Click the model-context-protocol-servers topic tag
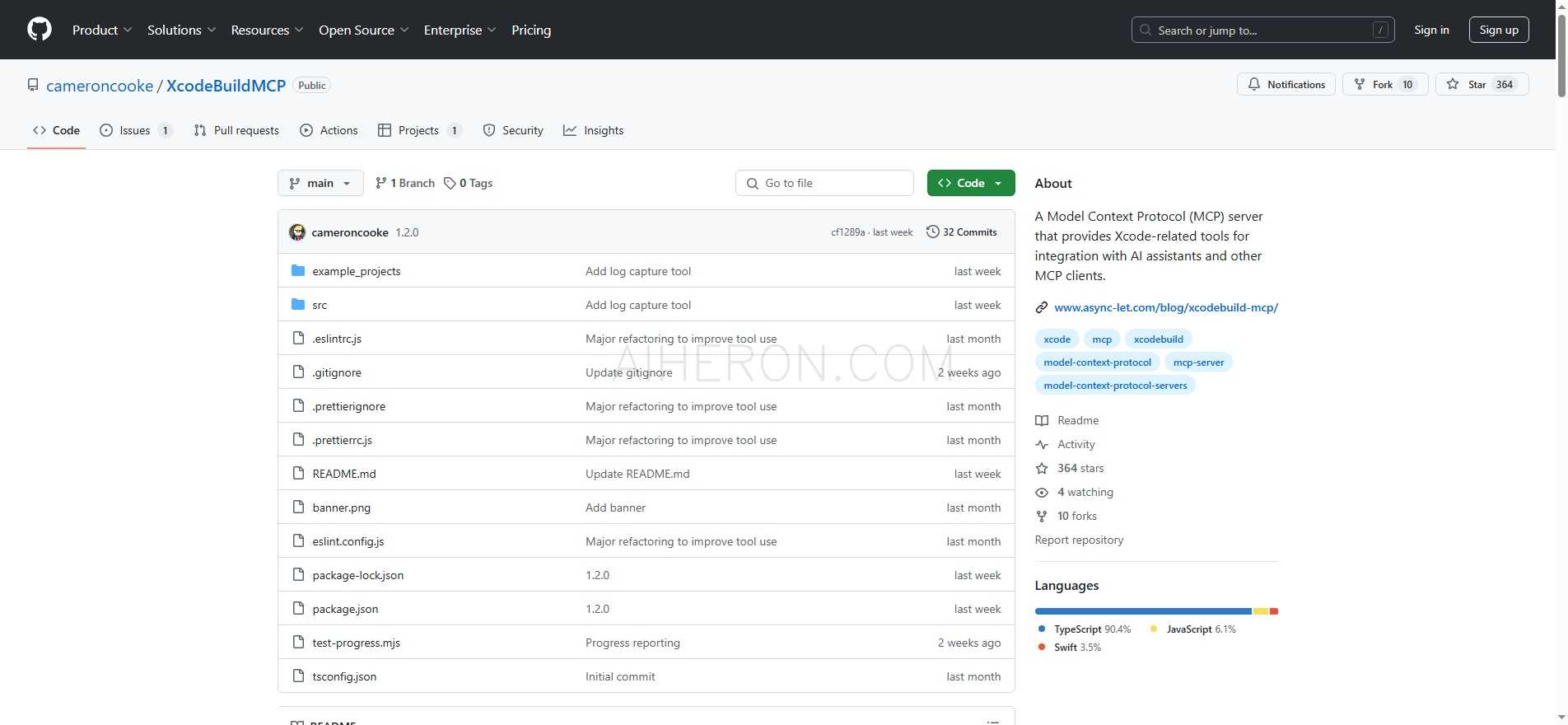 click(x=1115, y=385)
